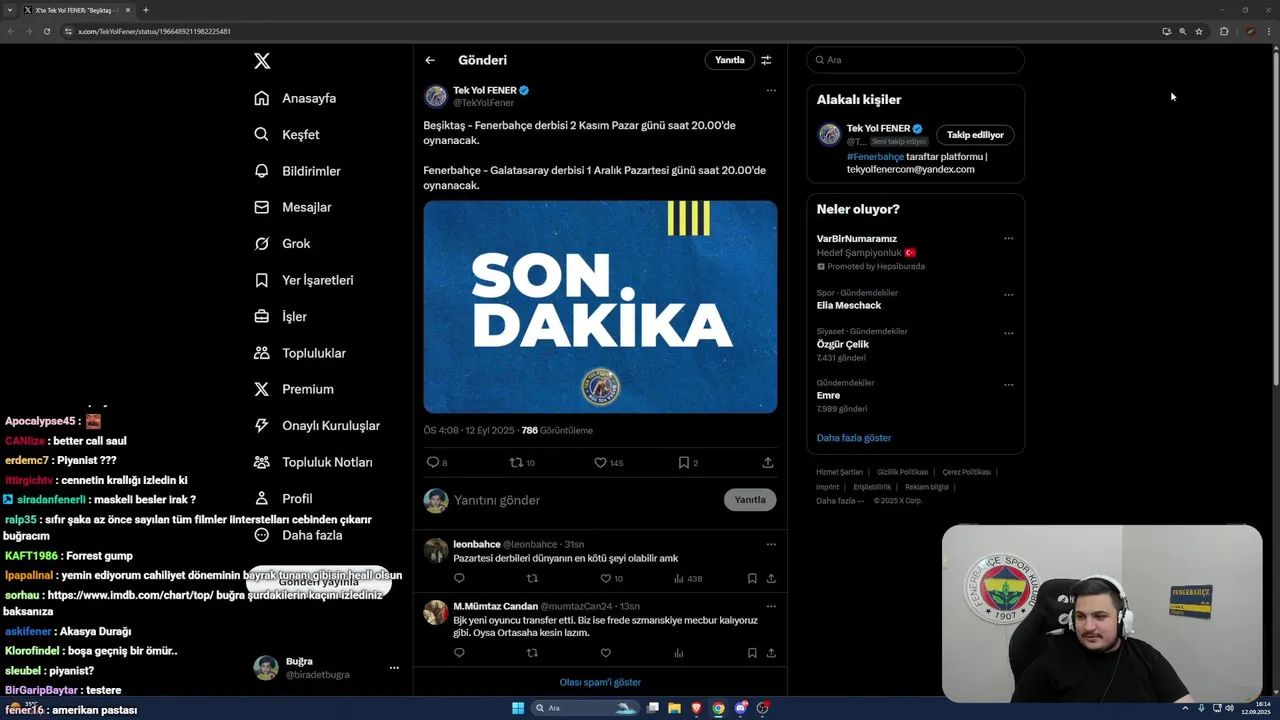Click the Premium X icon
Screen dimensions: 1280x720
262,389
